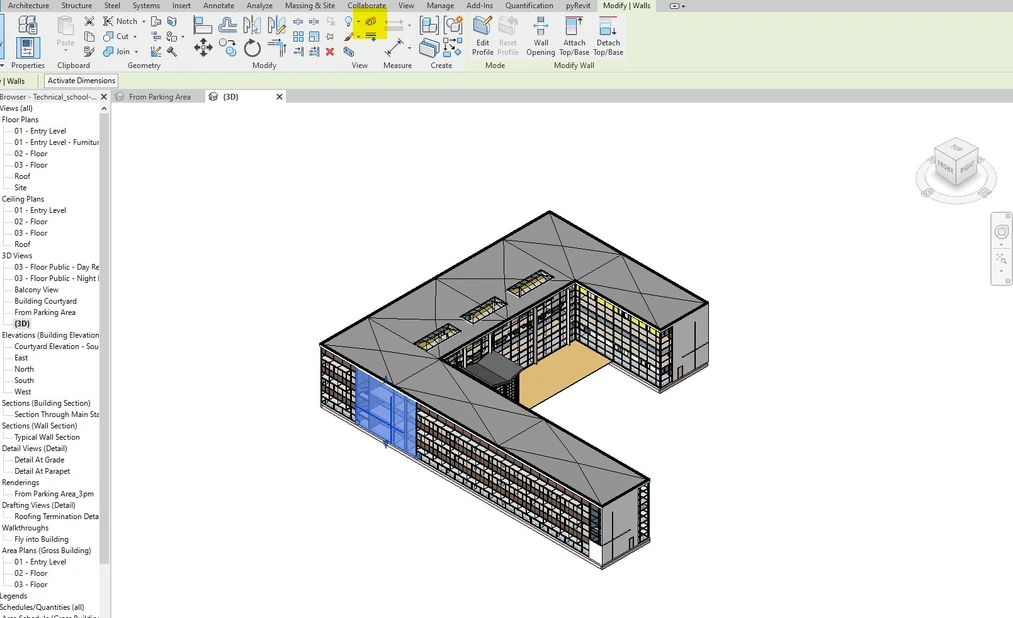The height and width of the screenshot is (618, 1013).
Task: Click the Delete (red X) tool
Action: pos(330,52)
